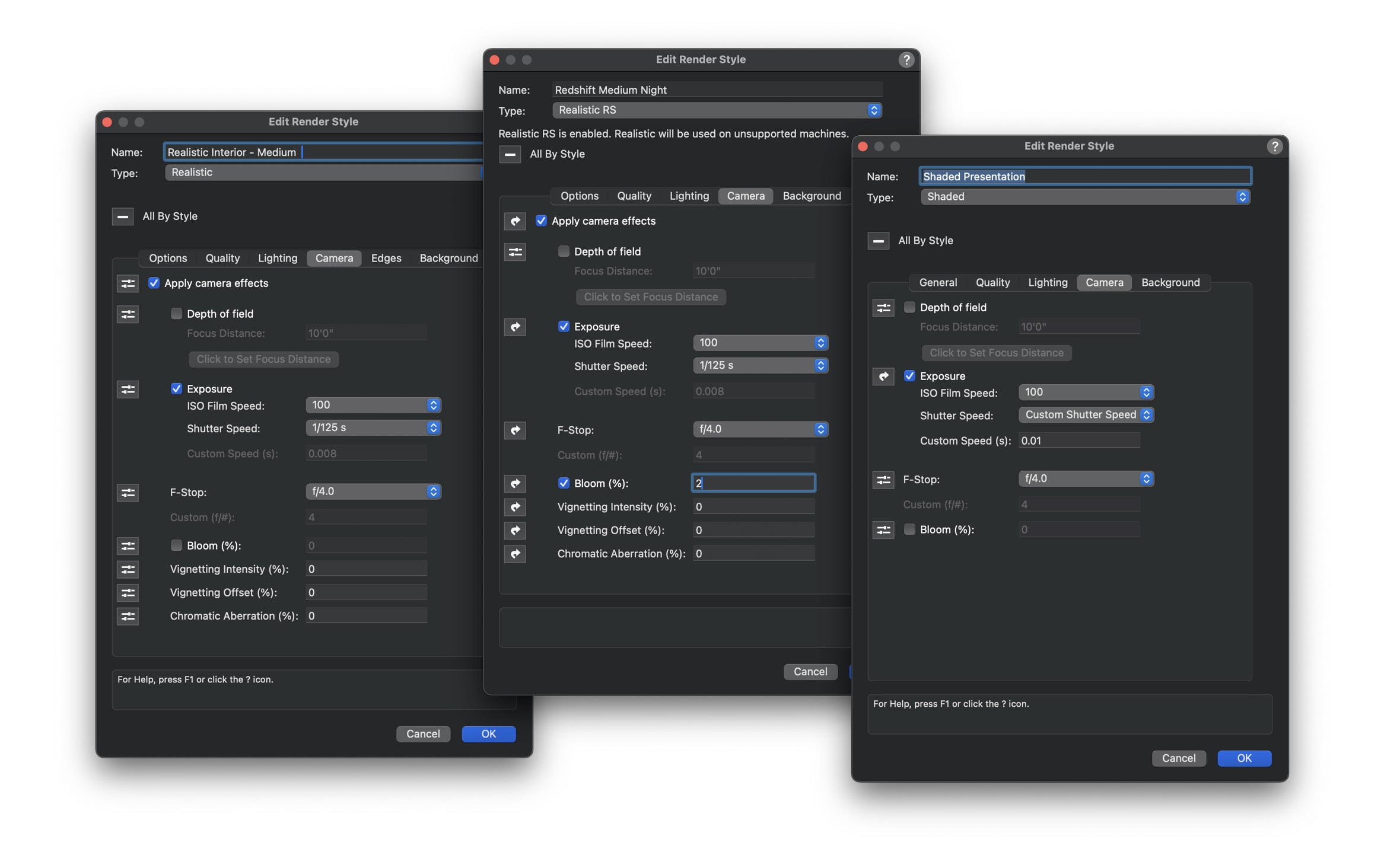Click by-style icon next to Shaded F-Stop
Image resolution: width=1381 pixels, height=868 pixels.
click(883, 480)
